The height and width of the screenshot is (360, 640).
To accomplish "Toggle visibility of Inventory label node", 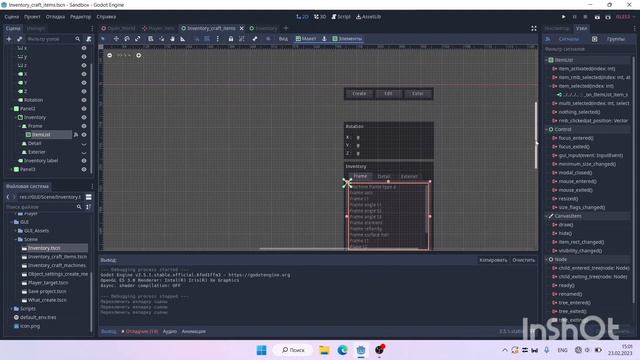I will tap(84, 161).
